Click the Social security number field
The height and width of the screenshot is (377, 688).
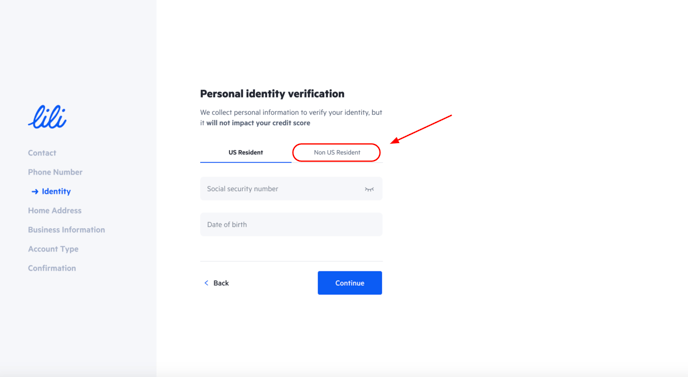tap(291, 189)
